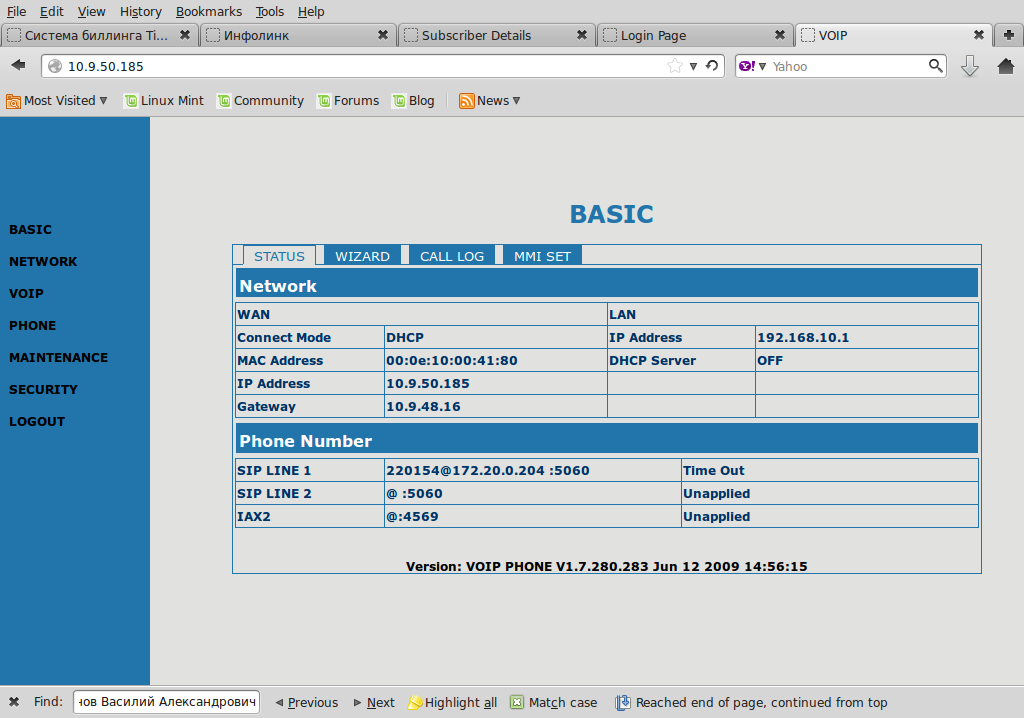
Task: Open the Downloads arrow icon
Action: pos(969,66)
